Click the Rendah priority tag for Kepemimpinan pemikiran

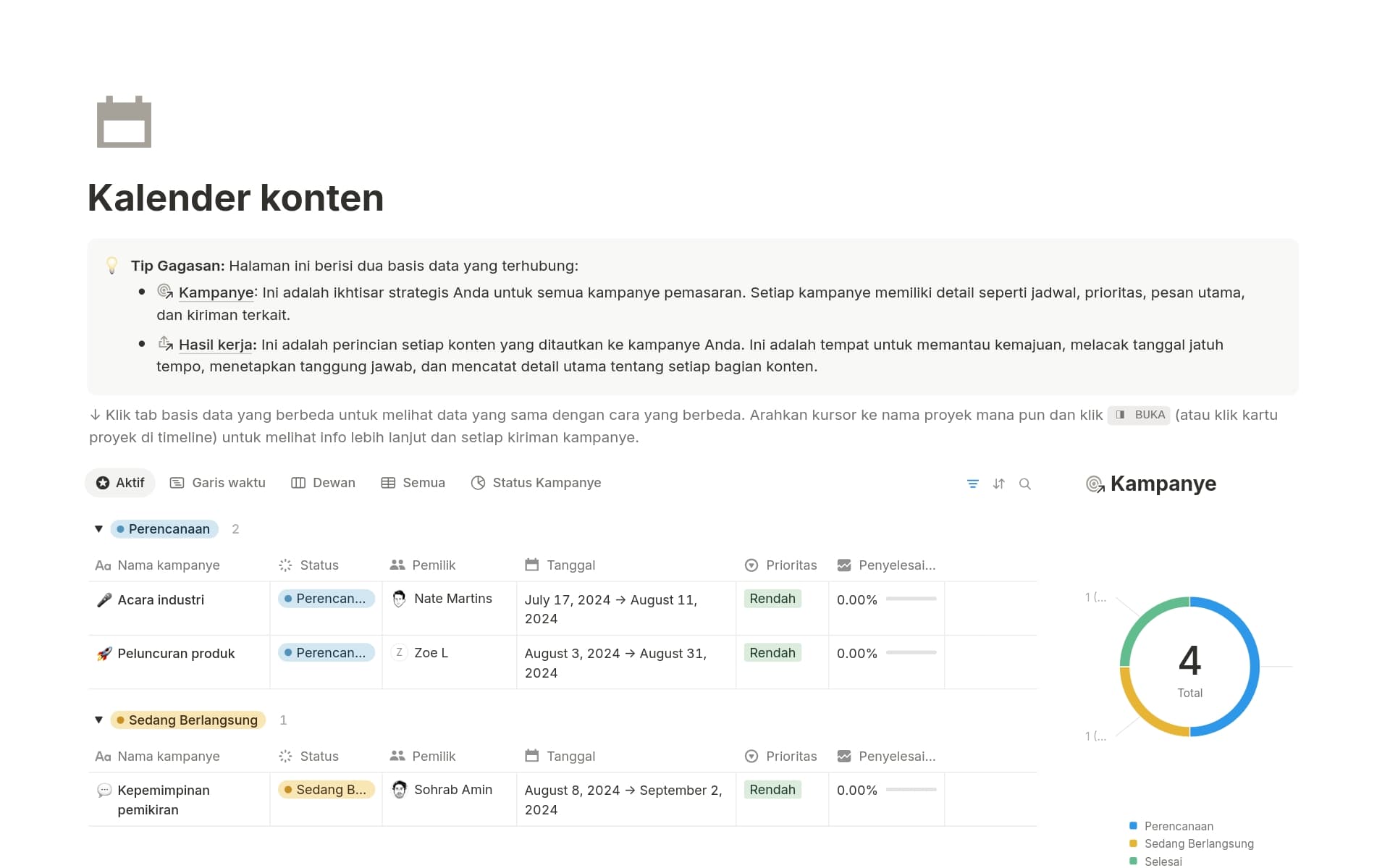click(772, 790)
